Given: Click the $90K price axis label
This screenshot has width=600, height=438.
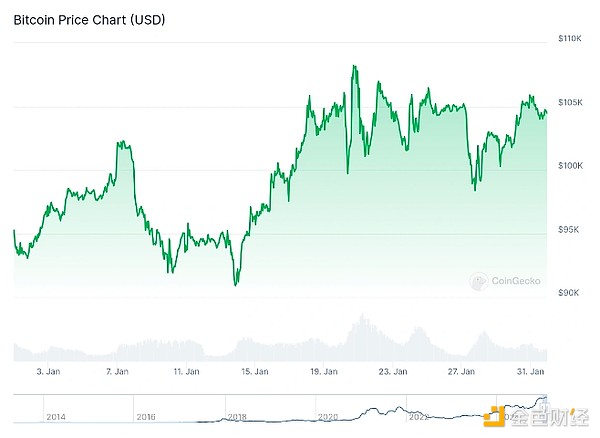Looking at the screenshot, I should tap(569, 293).
